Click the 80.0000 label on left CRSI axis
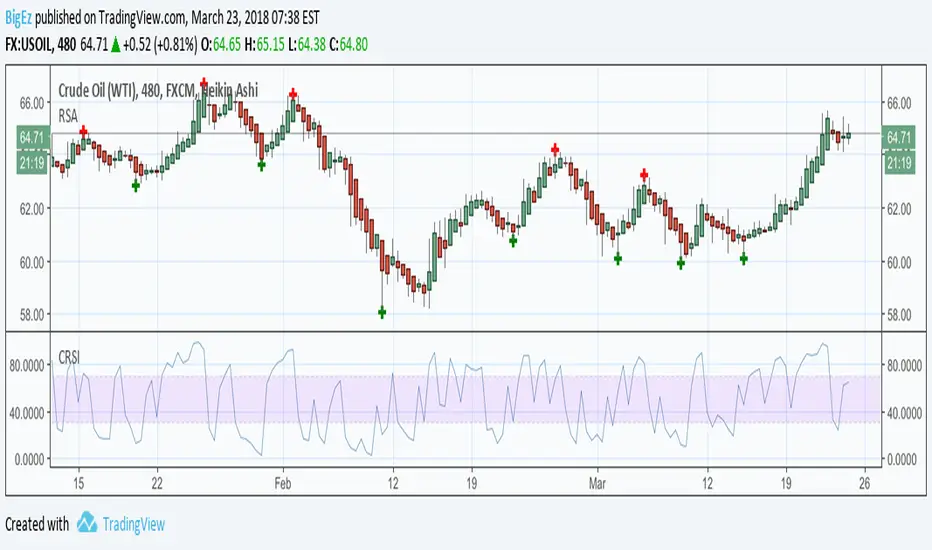The height and width of the screenshot is (550, 932). (27, 366)
